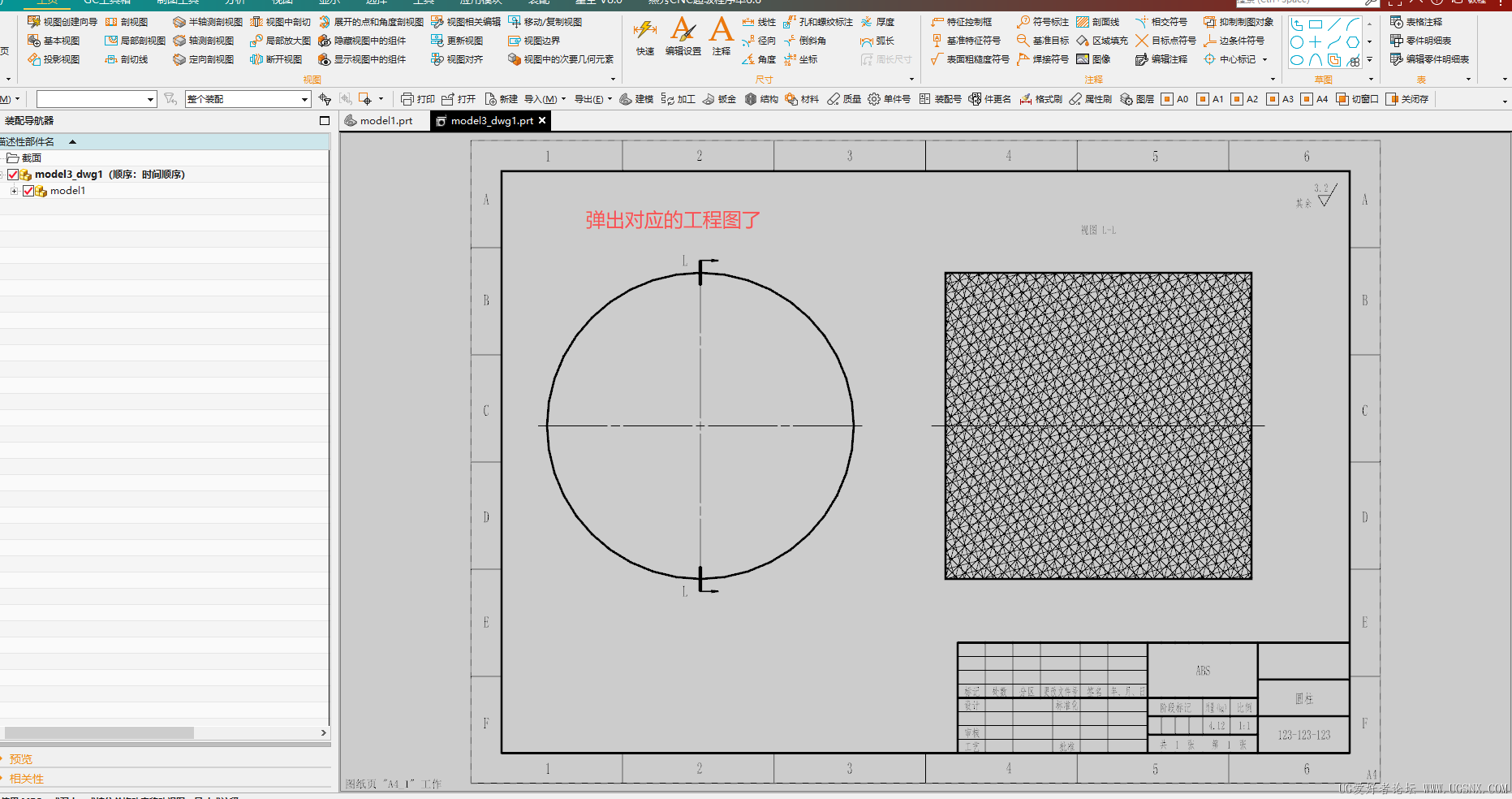Expand the 视图 ribbon group options
Viewport: 1512px width, 799px height.
pyautogui.click(x=613, y=80)
